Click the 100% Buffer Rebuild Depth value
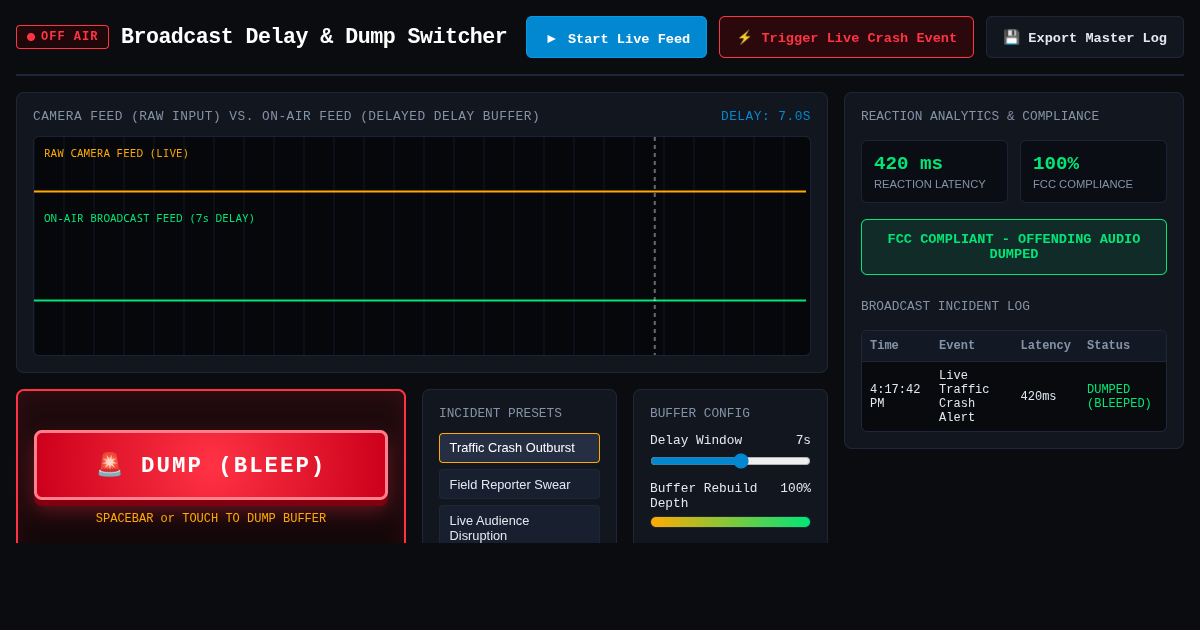The image size is (1200, 630). tap(795, 488)
